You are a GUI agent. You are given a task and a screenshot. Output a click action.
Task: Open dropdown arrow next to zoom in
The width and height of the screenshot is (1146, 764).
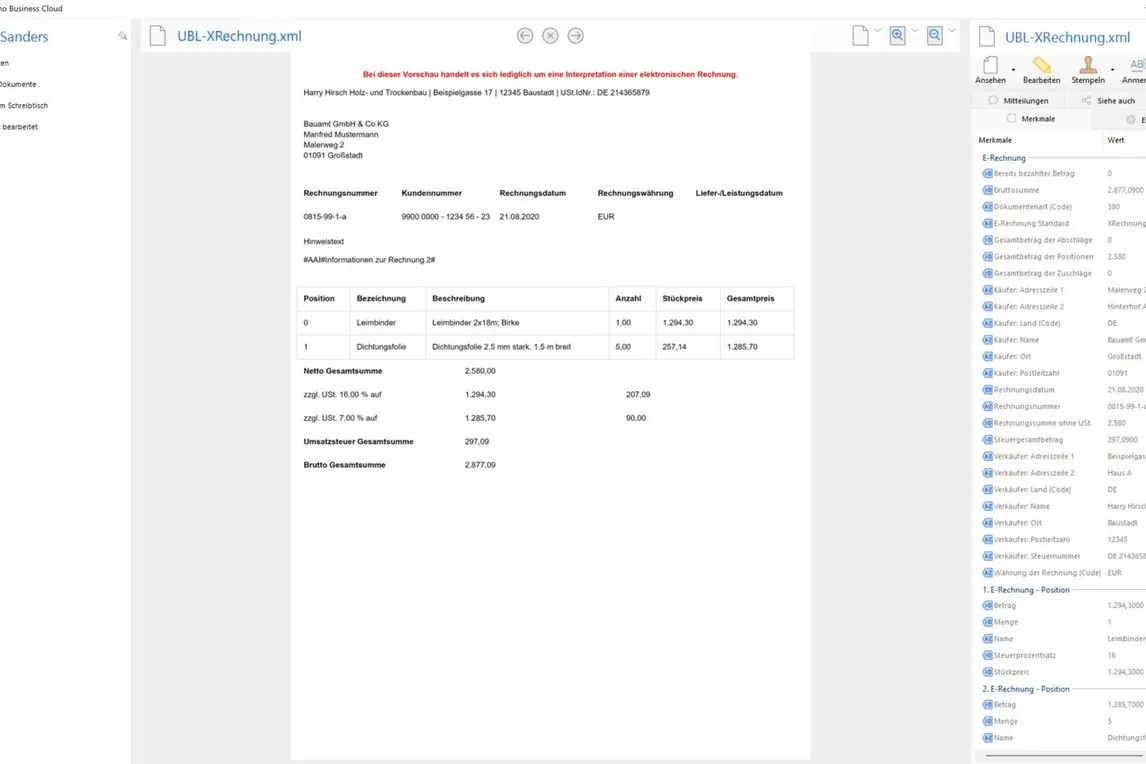pos(914,31)
